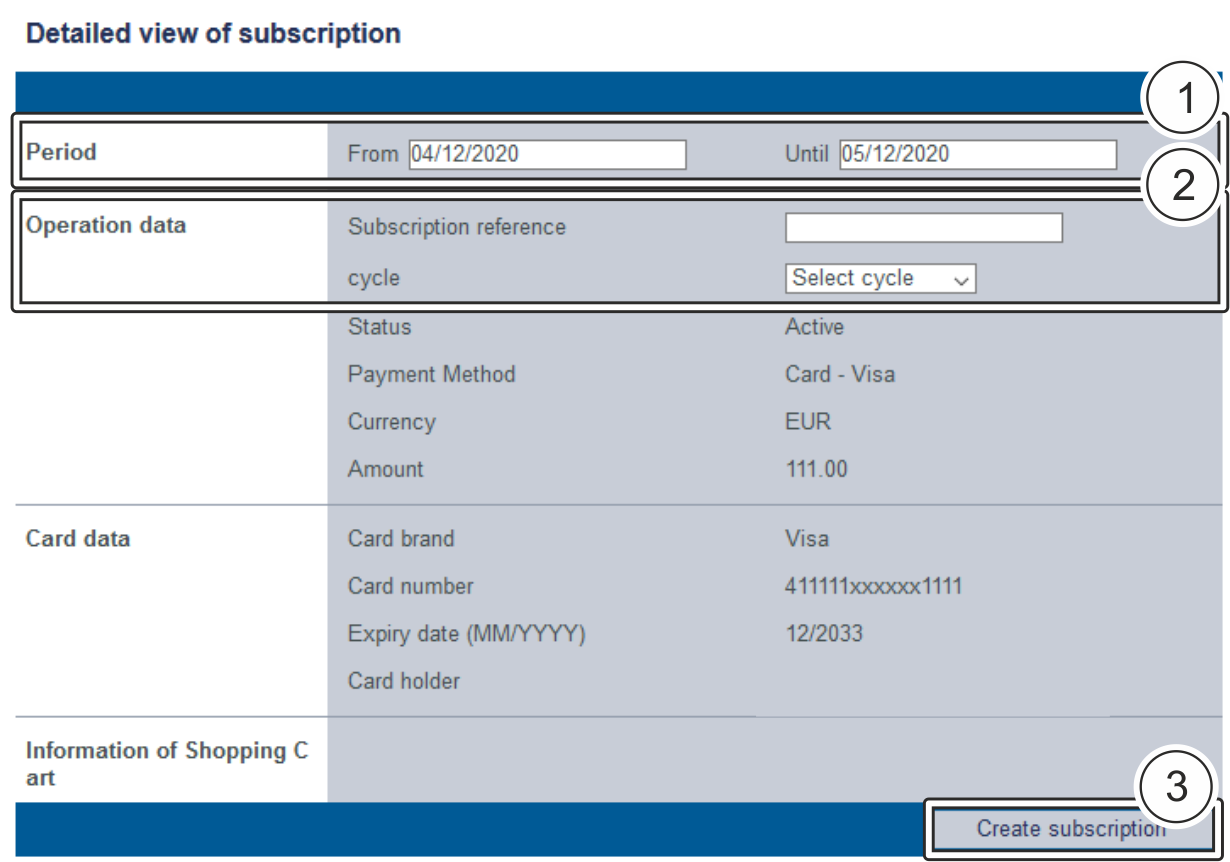Image resolution: width=1230 pixels, height=862 pixels.
Task: Focus the Subscription reference text box
Action: point(923,228)
